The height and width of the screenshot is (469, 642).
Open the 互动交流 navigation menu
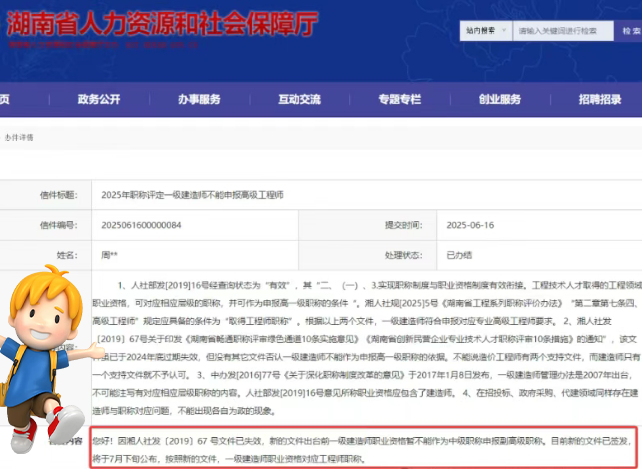coord(299,99)
